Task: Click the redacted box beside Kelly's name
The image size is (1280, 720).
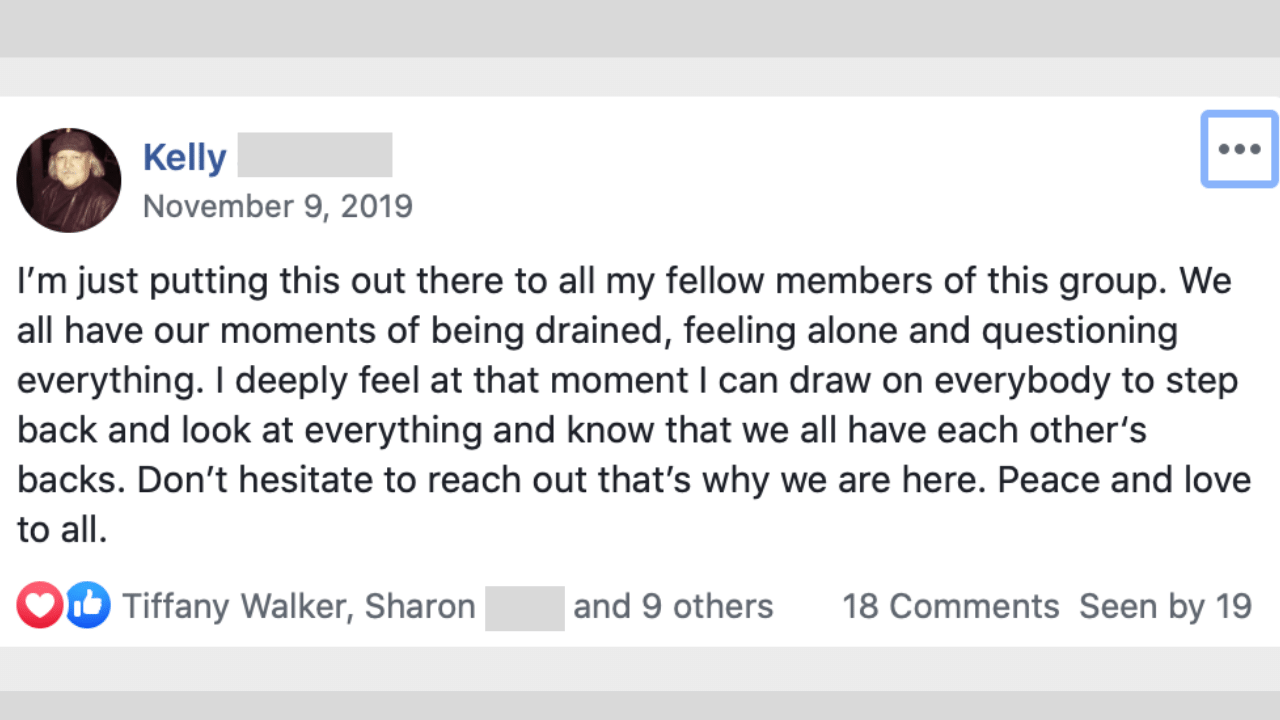Action: [x=315, y=155]
